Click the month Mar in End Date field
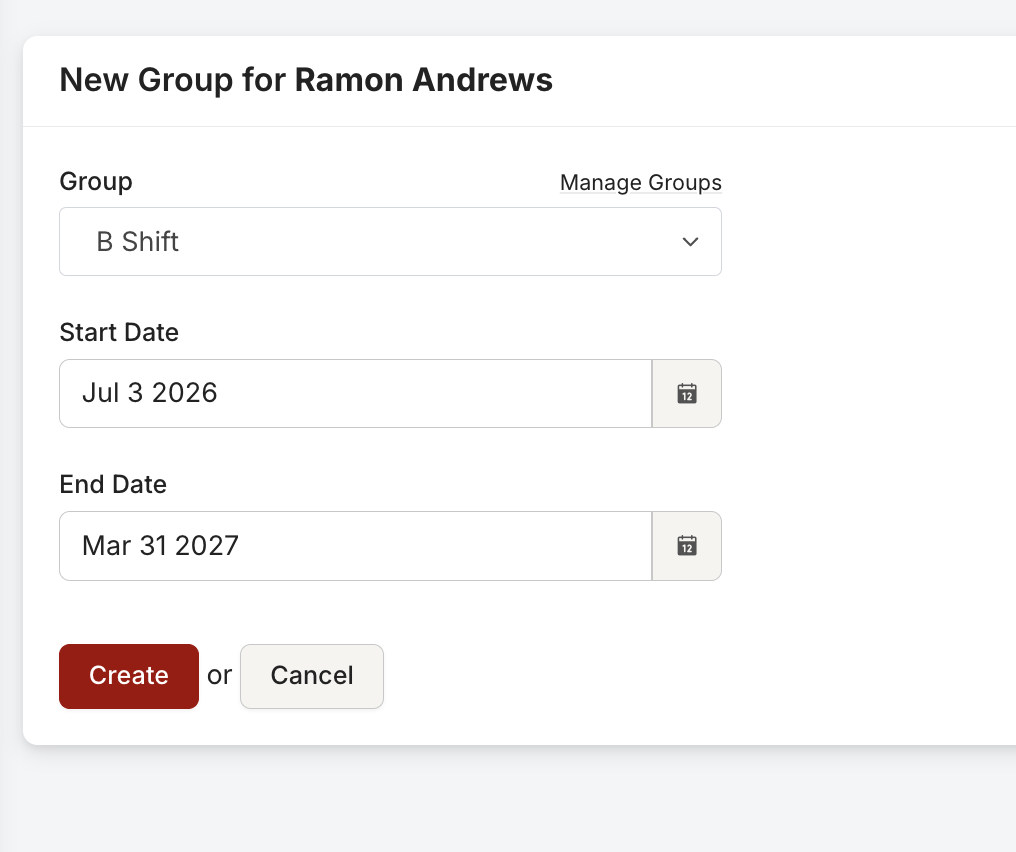1016x852 pixels. click(107, 546)
